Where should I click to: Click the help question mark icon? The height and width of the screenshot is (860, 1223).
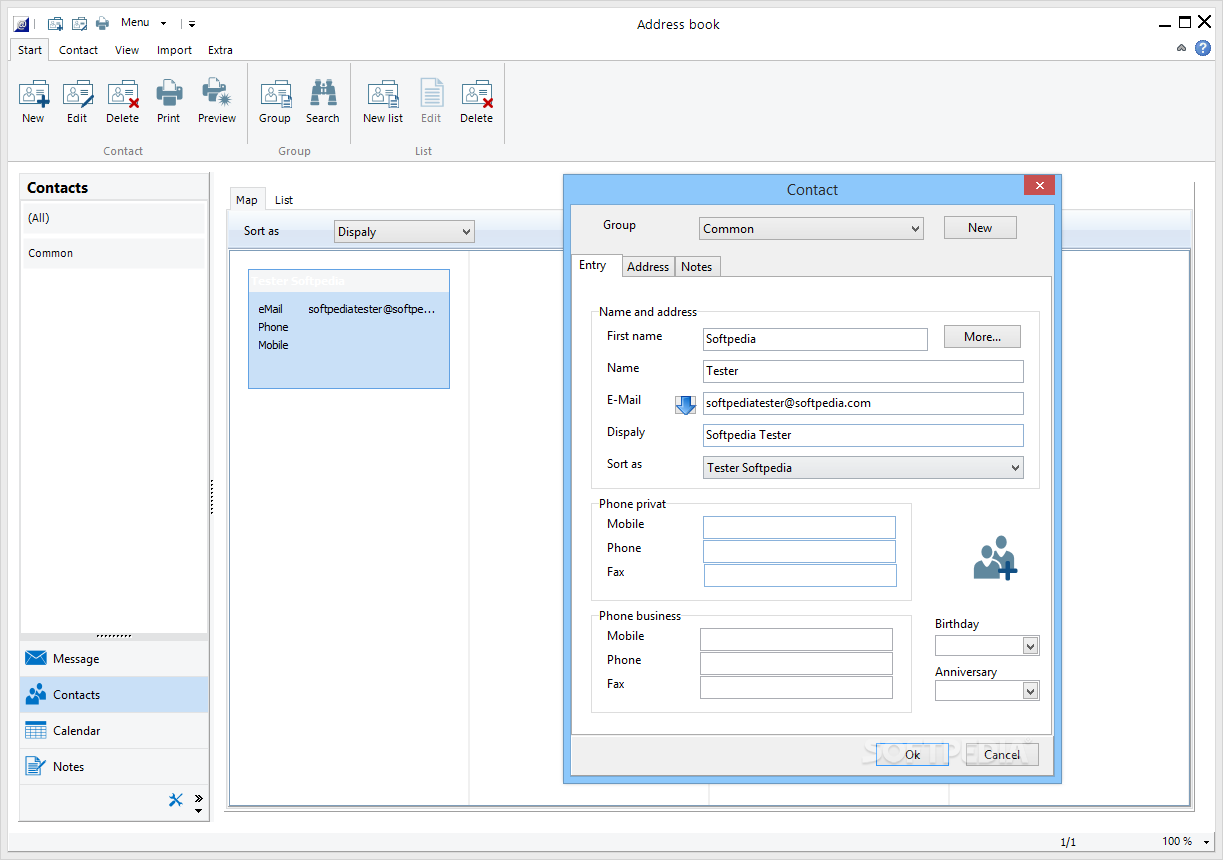point(1203,48)
